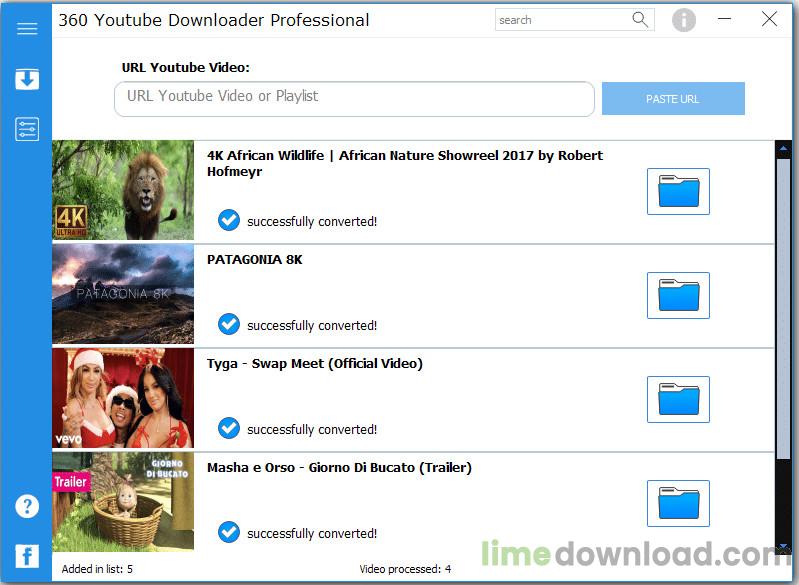The image size is (799, 585).
Task: Open the hamburger menu in sidebar
Action: [x=27, y=29]
